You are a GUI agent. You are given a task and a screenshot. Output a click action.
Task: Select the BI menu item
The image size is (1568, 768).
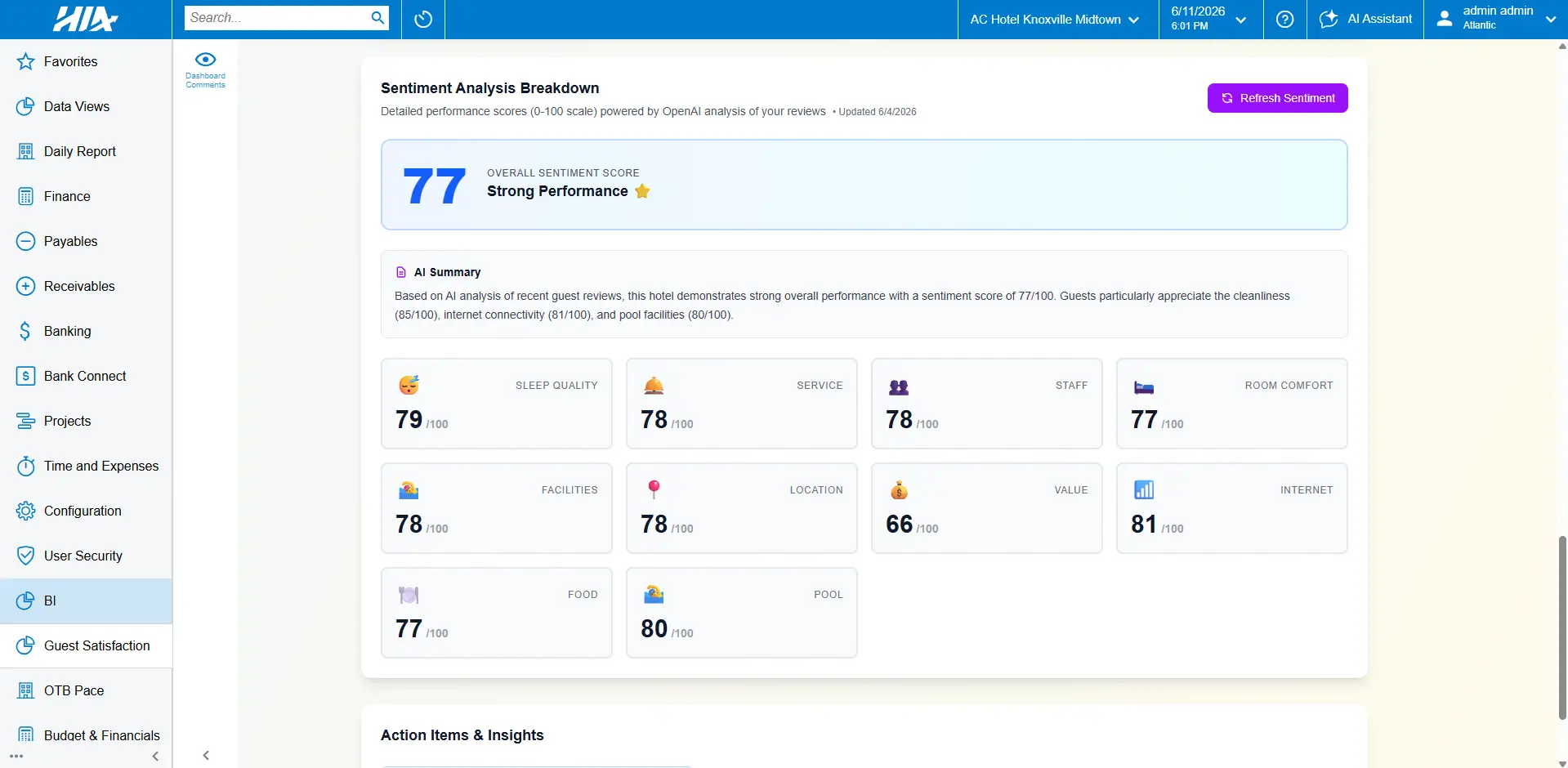[86, 601]
